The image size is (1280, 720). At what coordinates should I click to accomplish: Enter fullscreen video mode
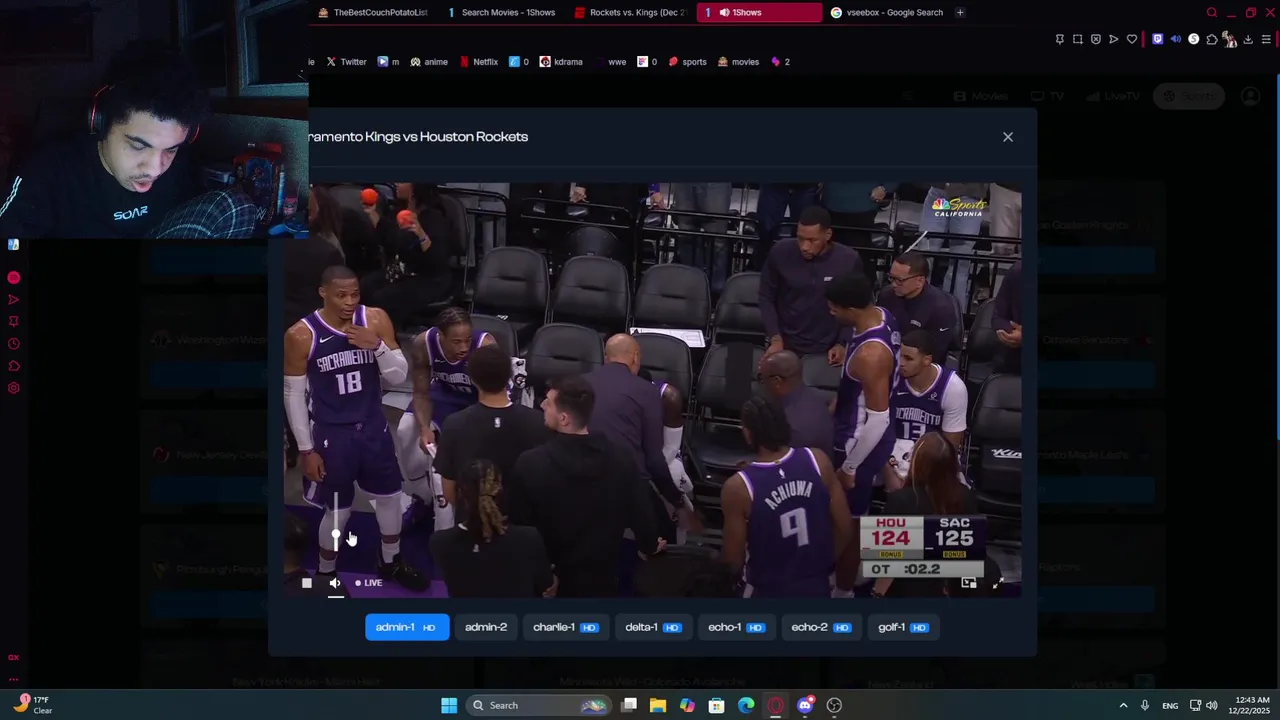pyautogui.click(x=997, y=583)
